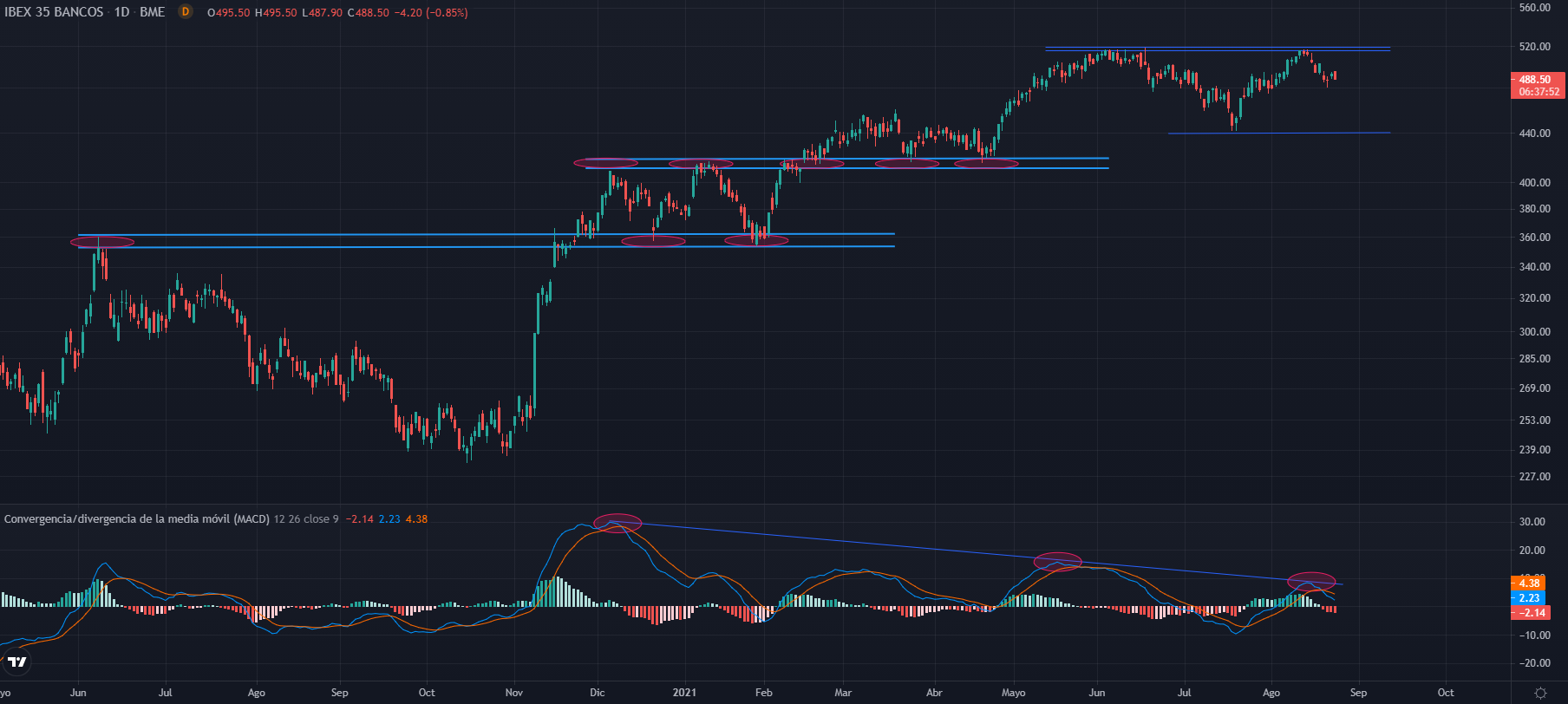Open the MACD indicator legend title
The width and height of the screenshot is (1568, 704).
pos(137,519)
